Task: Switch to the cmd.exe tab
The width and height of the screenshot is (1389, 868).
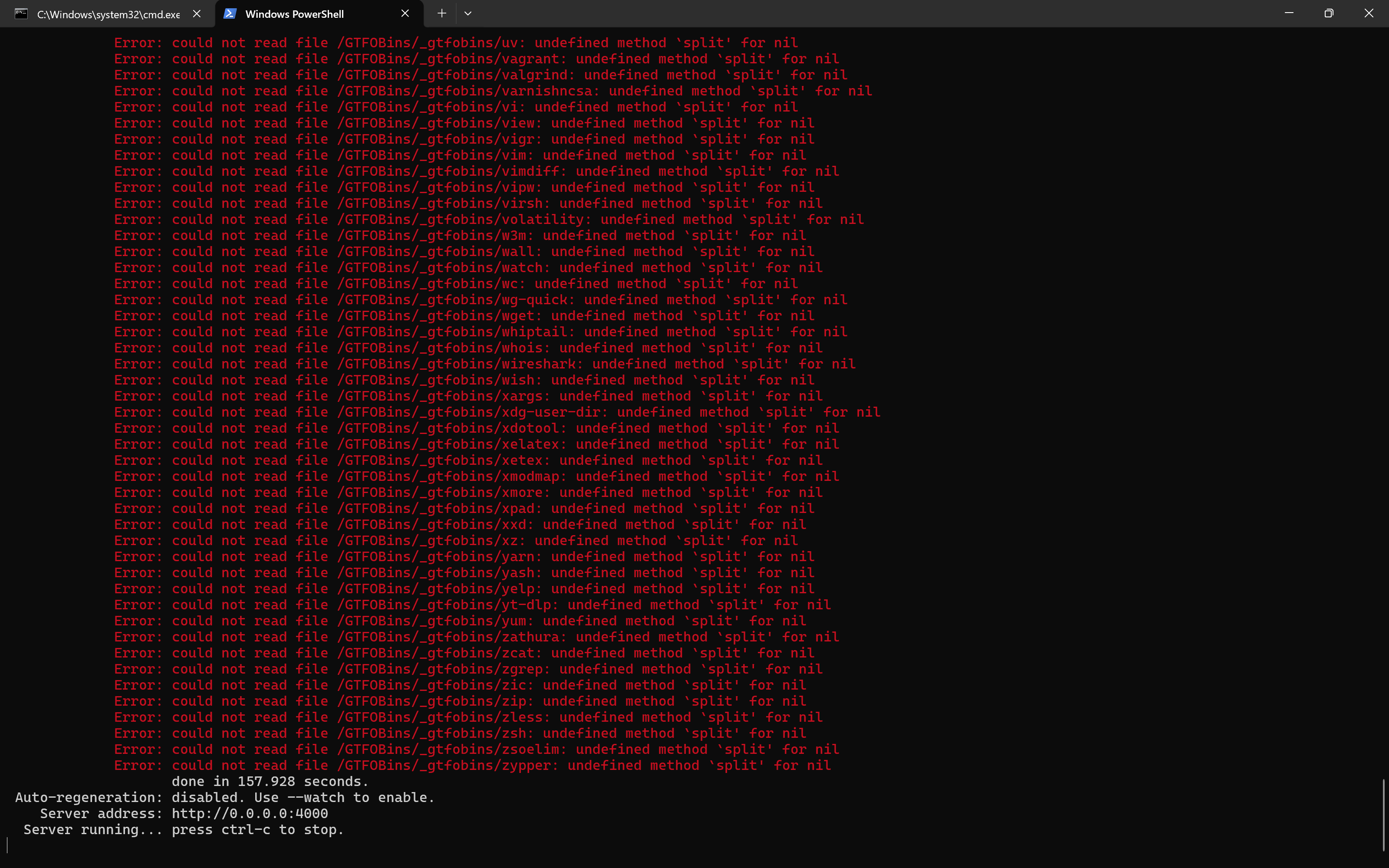Action: point(108,14)
